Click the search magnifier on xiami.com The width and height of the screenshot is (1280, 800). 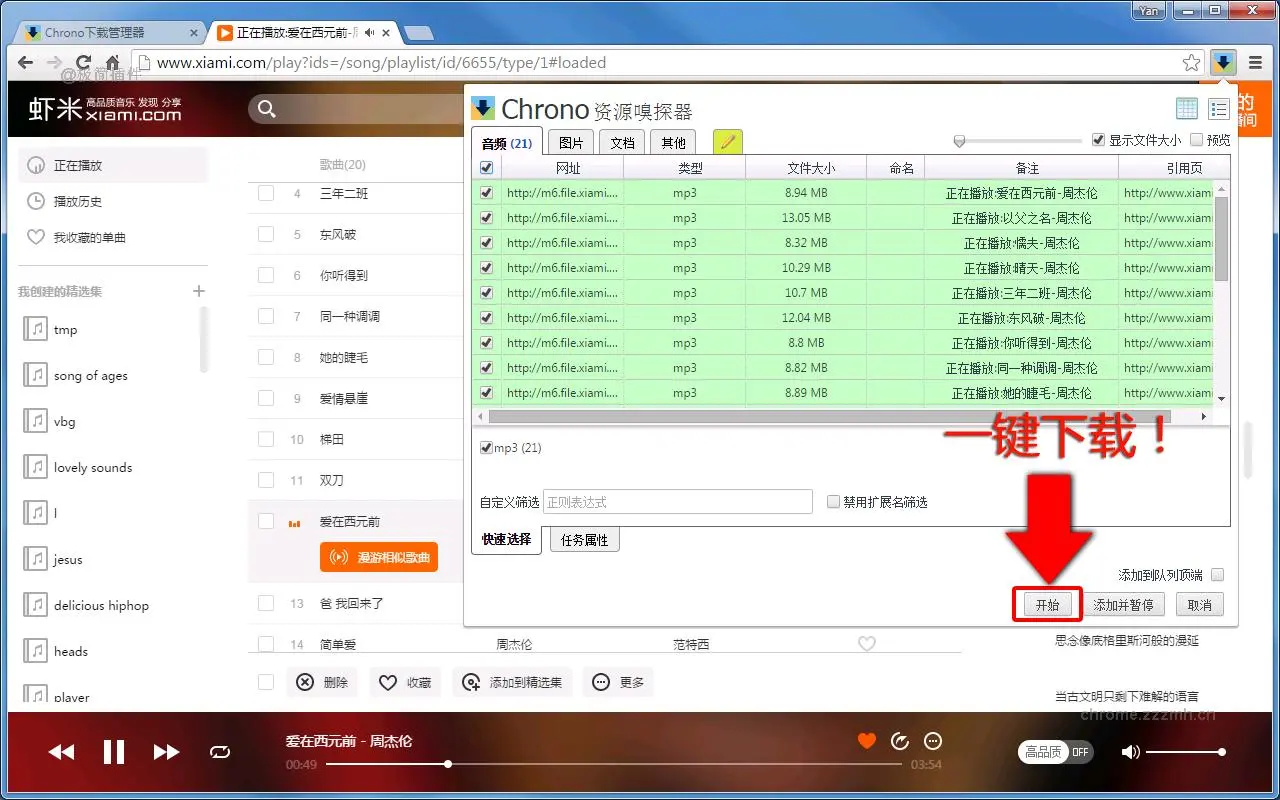[x=266, y=108]
